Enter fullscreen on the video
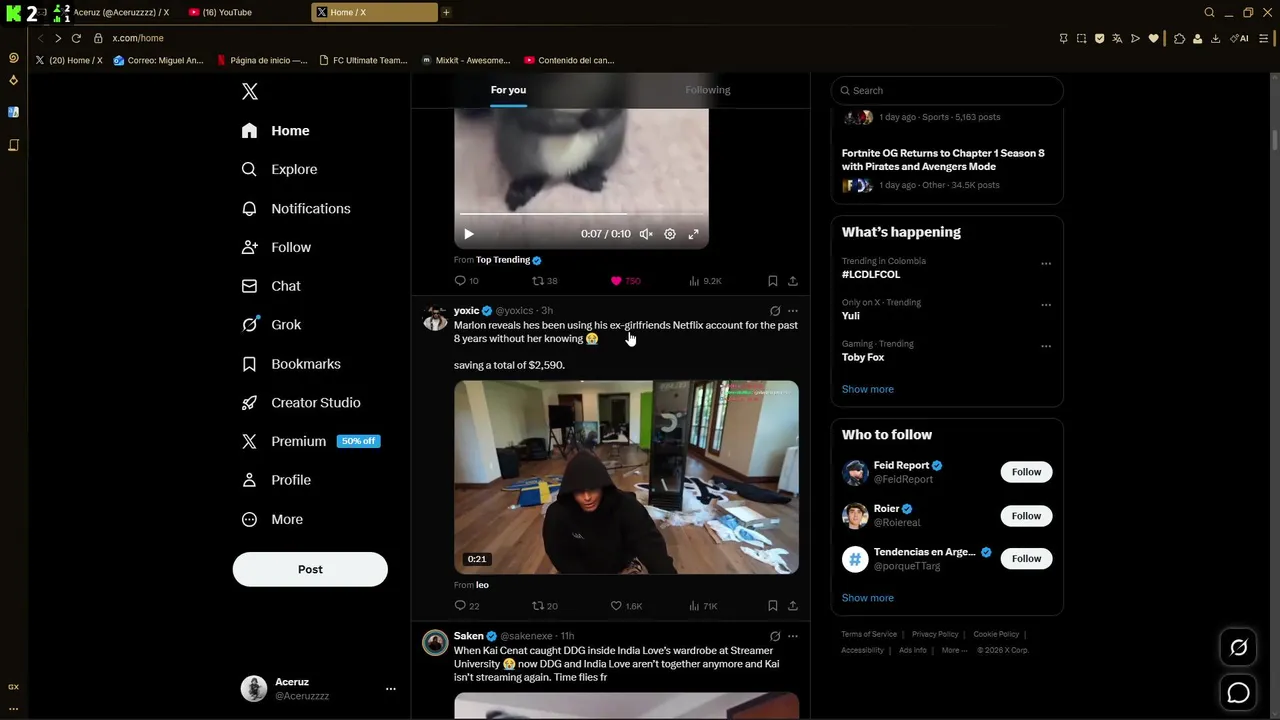The width and height of the screenshot is (1280, 720). 693,234
